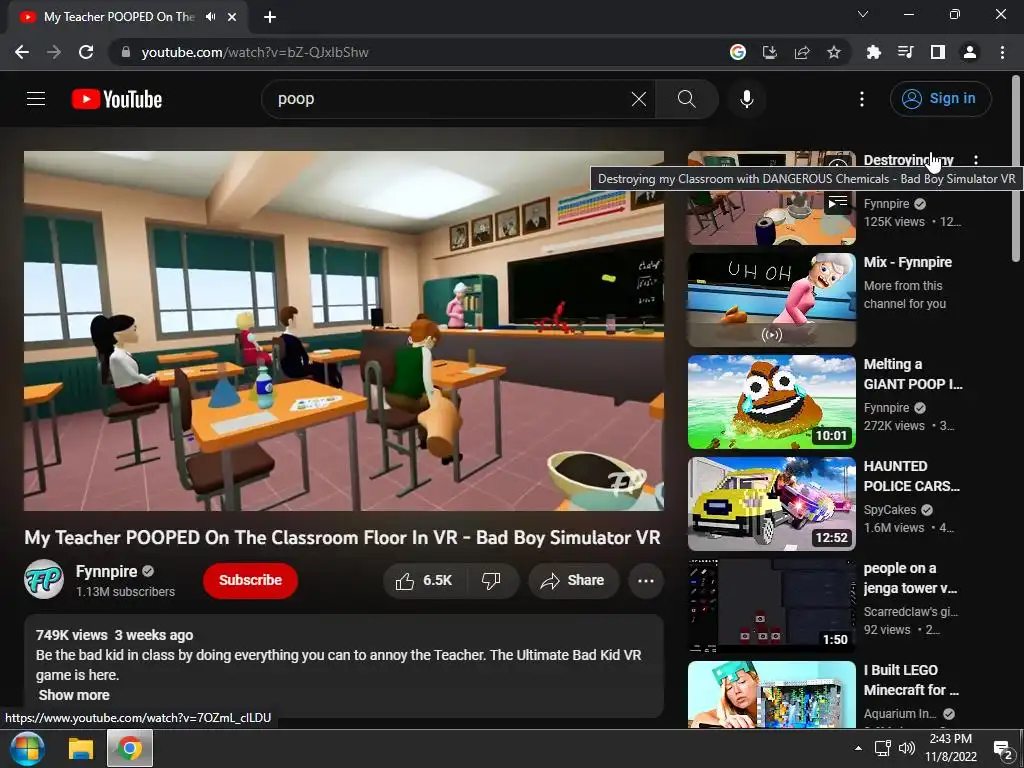
Task: Like the video 6.5K
Action: click(x=424, y=581)
